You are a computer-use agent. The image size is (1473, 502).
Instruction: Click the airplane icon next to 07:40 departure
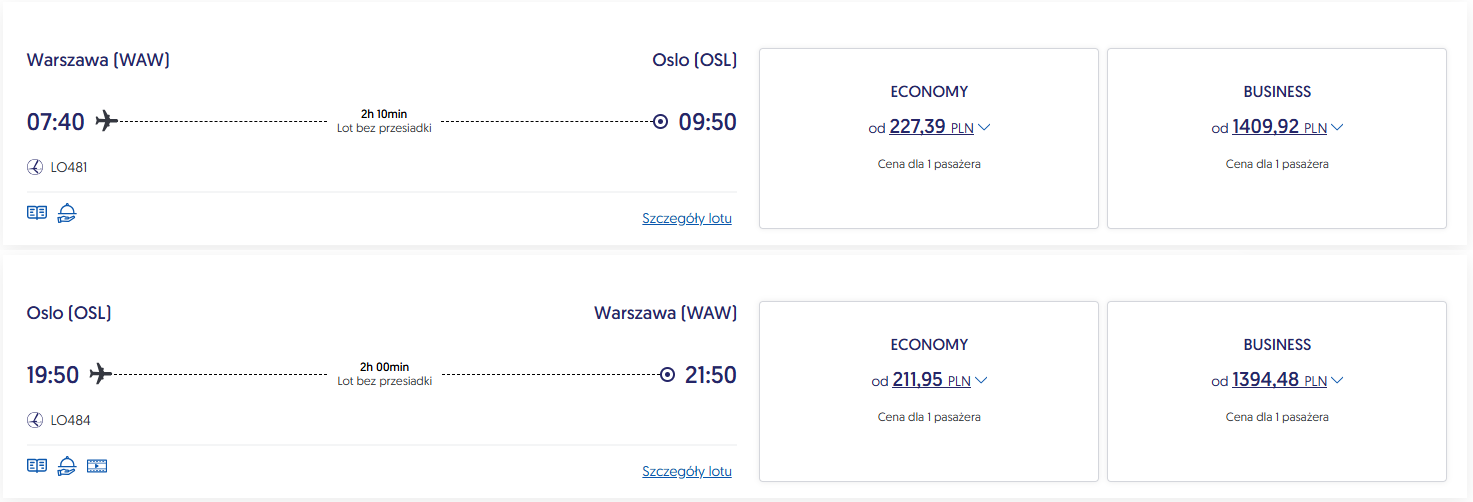tap(106, 121)
